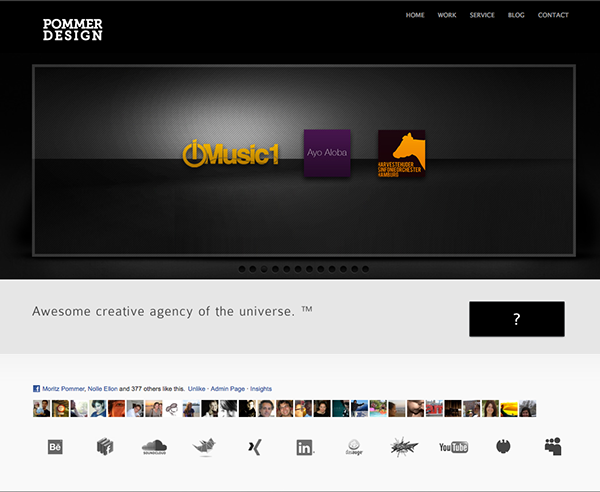The height and width of the screenshot is (492, 600).
Task: Open the purple Ayo Aloba tile
Action: (327, 153)
